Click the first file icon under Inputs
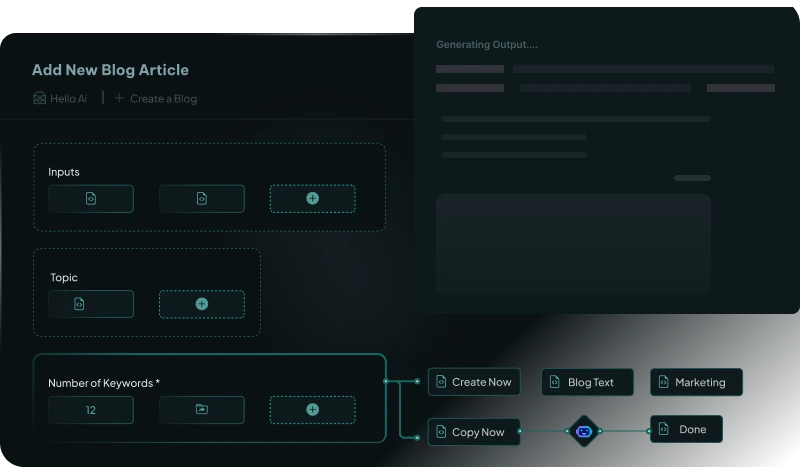This screenshot has height=467, width=800. 91,198
